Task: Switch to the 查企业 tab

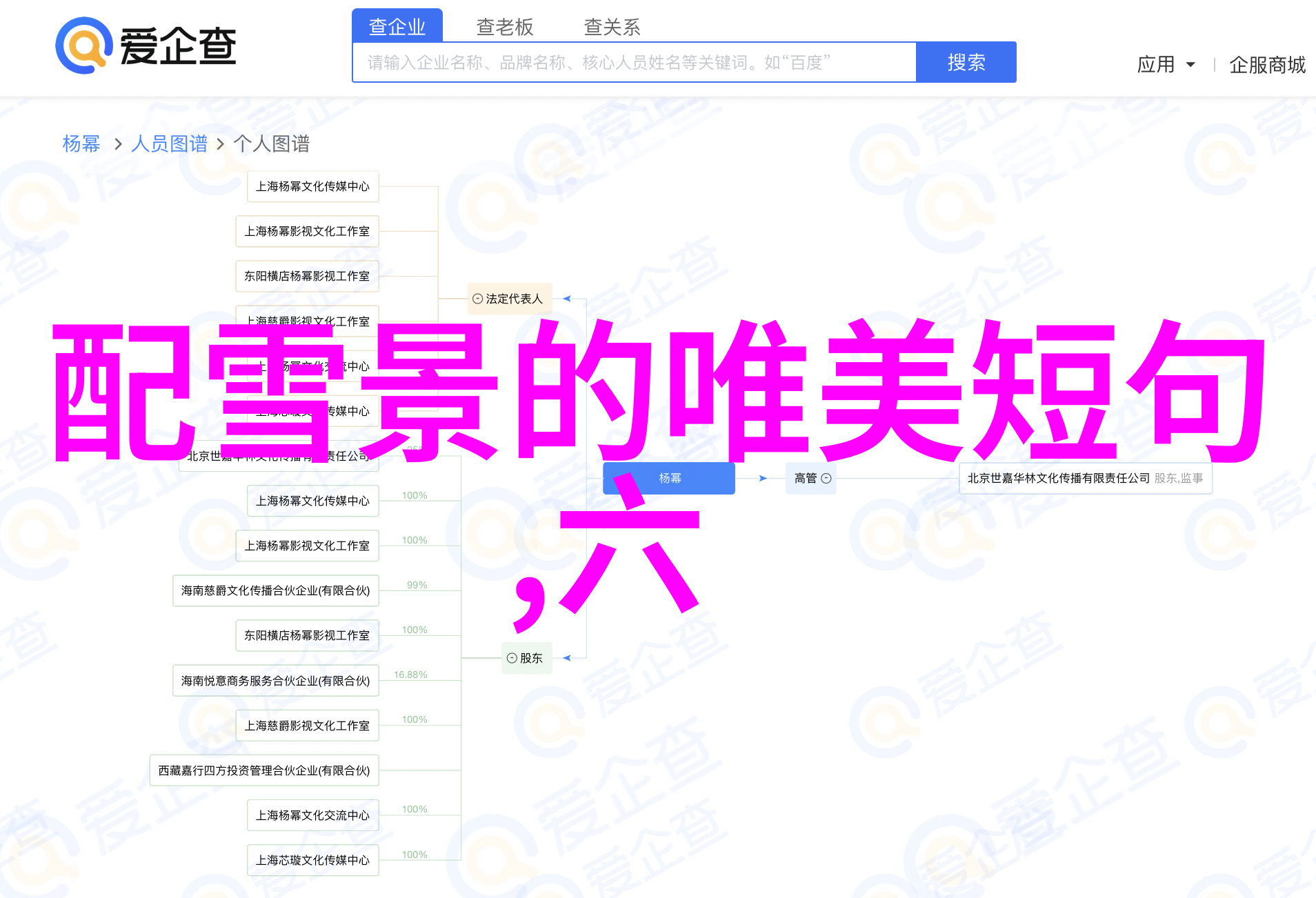Action: 397,26
